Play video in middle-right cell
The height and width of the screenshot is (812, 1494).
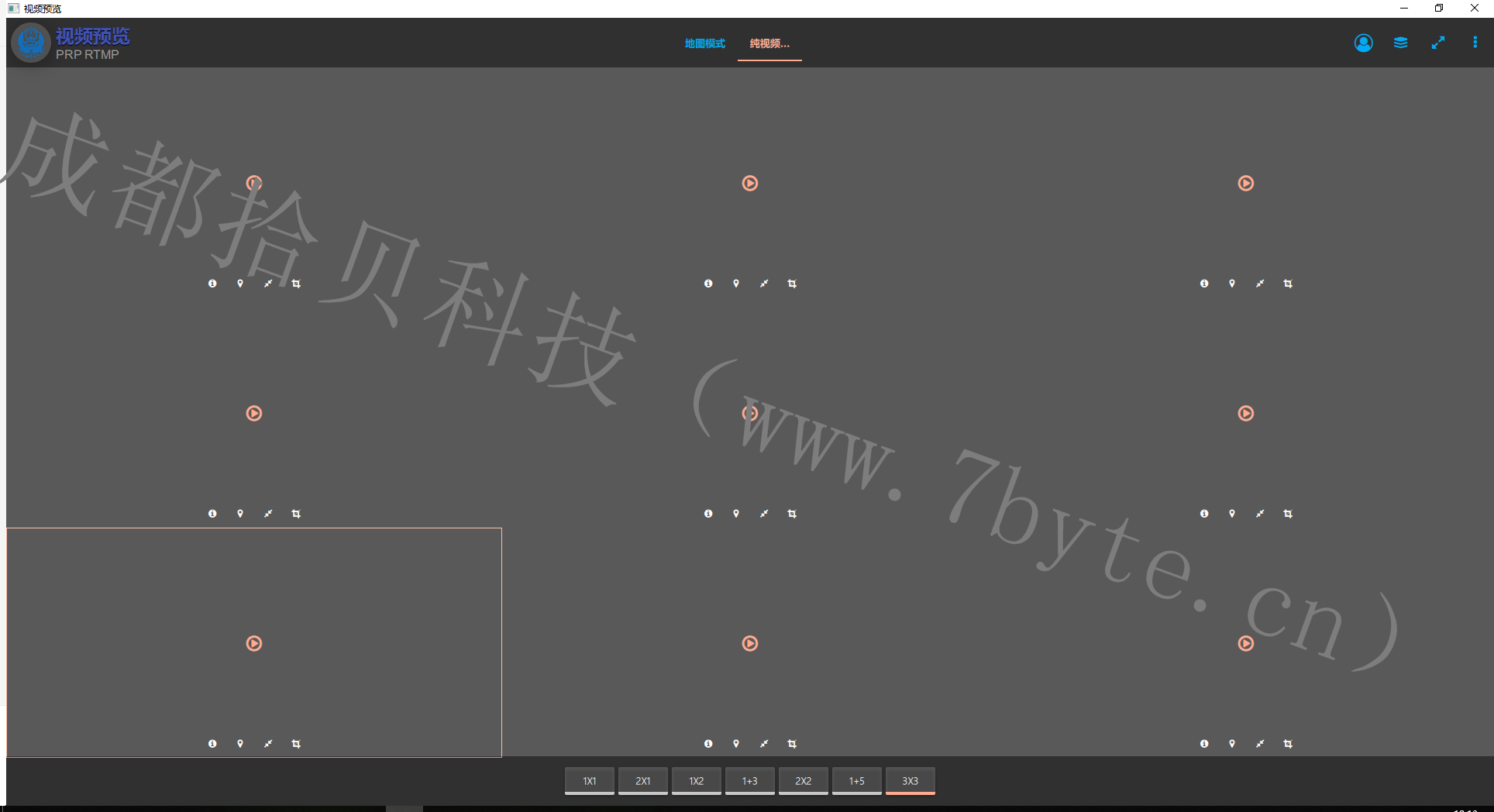pos(1246,413)
